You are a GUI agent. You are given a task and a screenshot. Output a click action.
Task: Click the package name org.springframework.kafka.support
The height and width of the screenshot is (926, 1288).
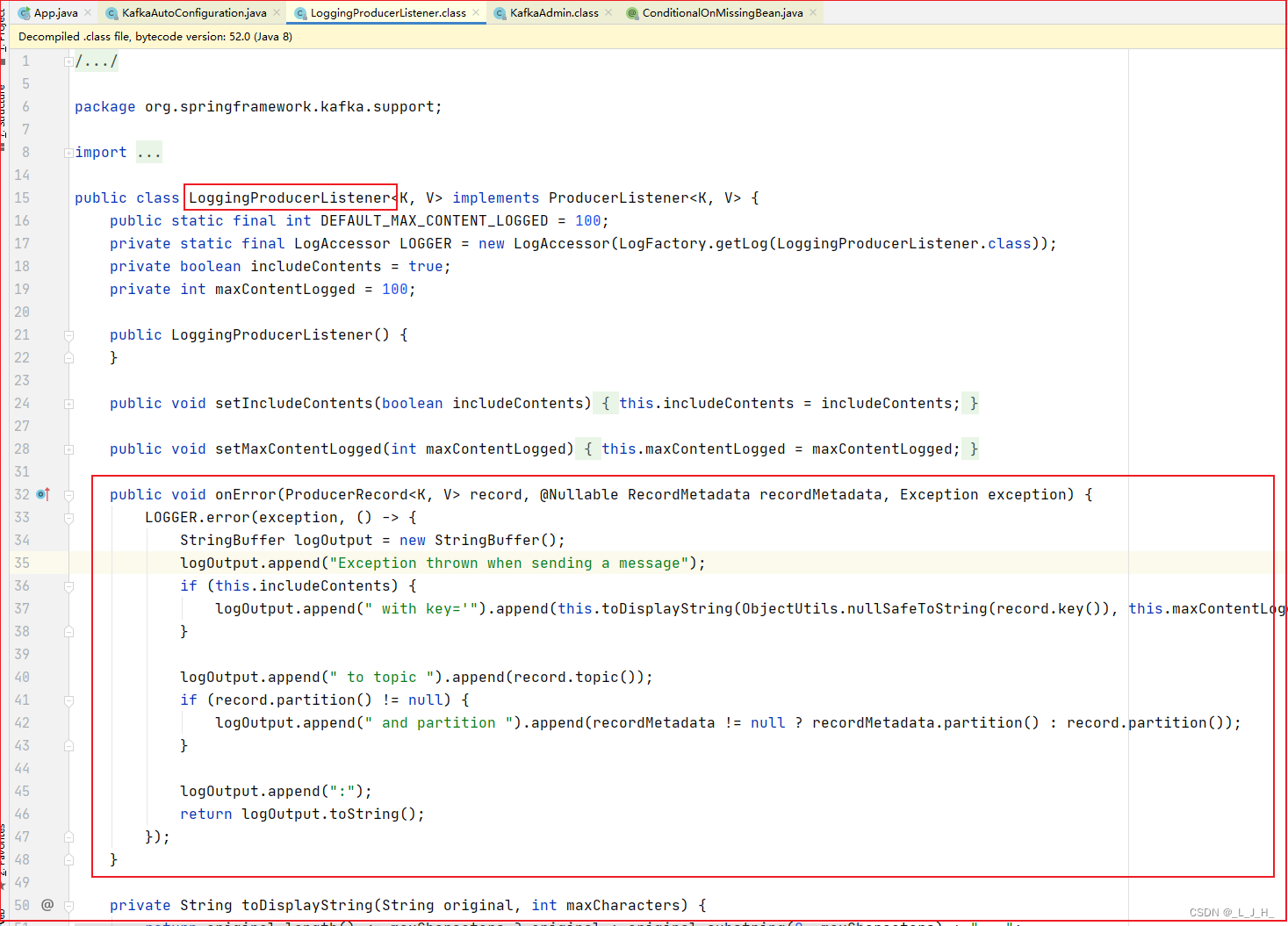point(289,107)
